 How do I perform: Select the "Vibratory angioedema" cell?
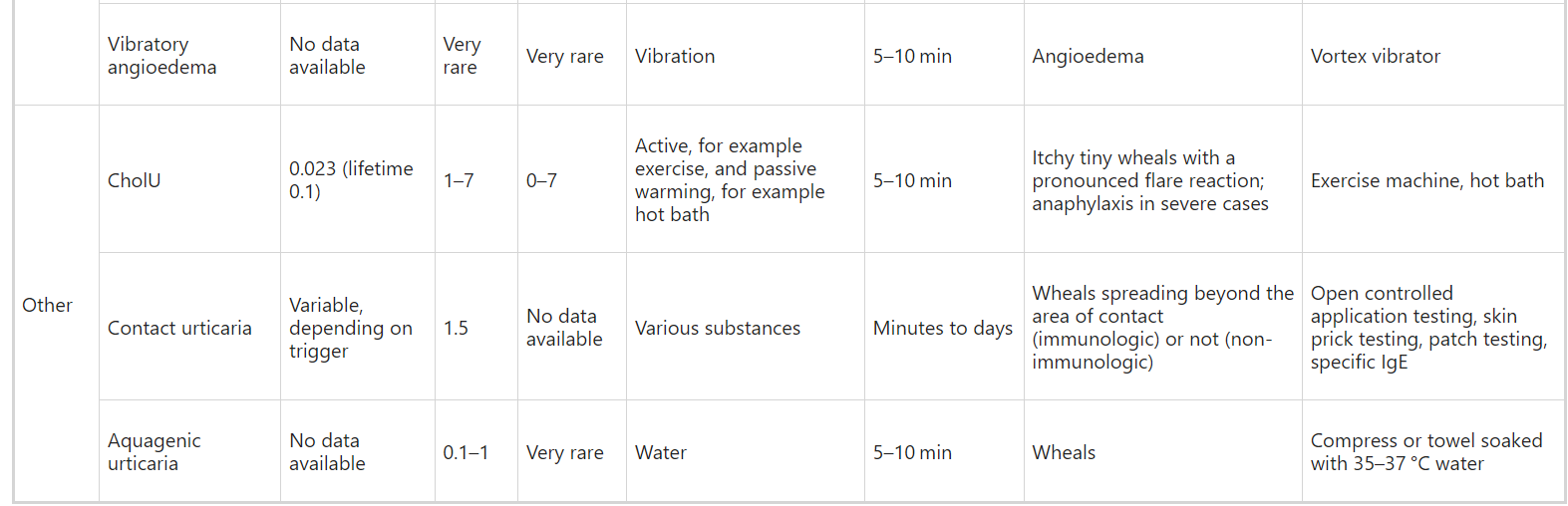[161, 56]
